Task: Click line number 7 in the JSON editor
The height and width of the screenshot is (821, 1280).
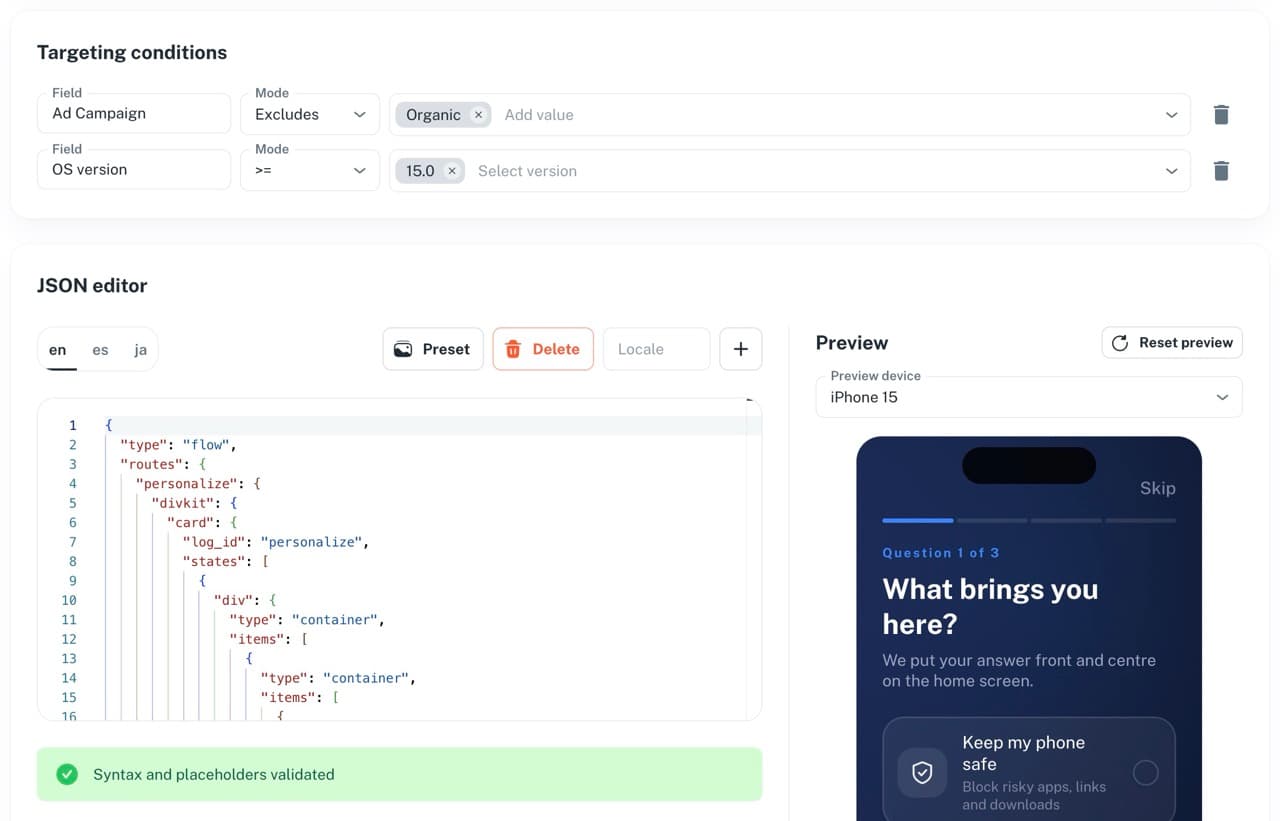Action: coord(72,542)
